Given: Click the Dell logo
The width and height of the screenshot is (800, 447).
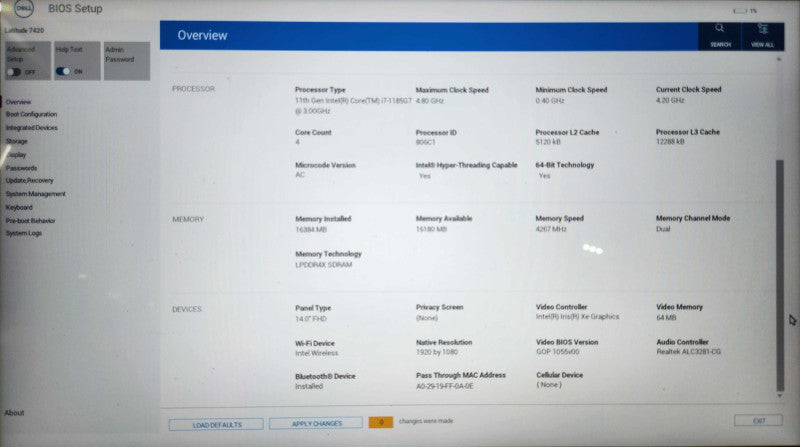Looking at the screenshot, I should click(x=23, y=9).
